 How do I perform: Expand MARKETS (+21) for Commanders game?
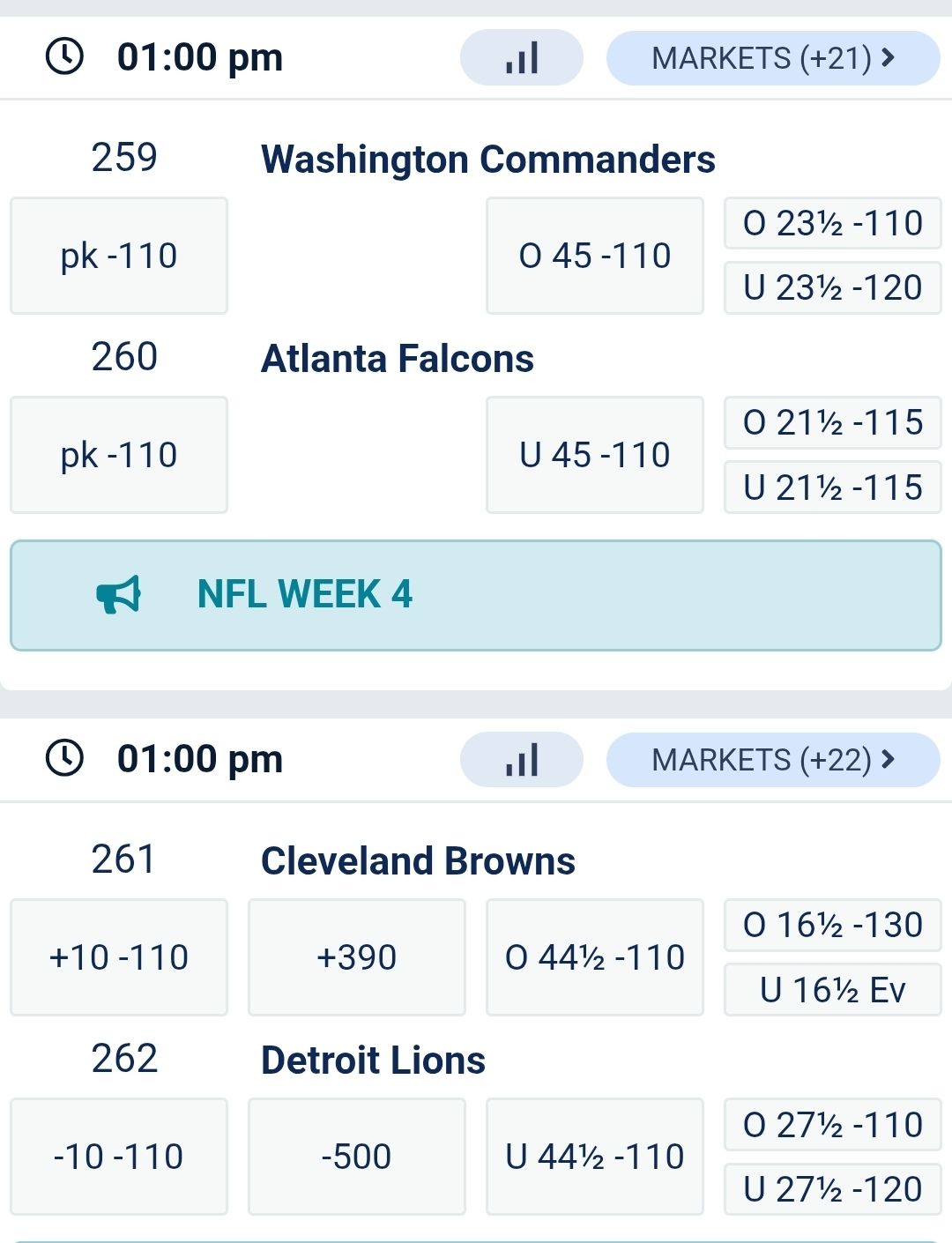(773, 58)
